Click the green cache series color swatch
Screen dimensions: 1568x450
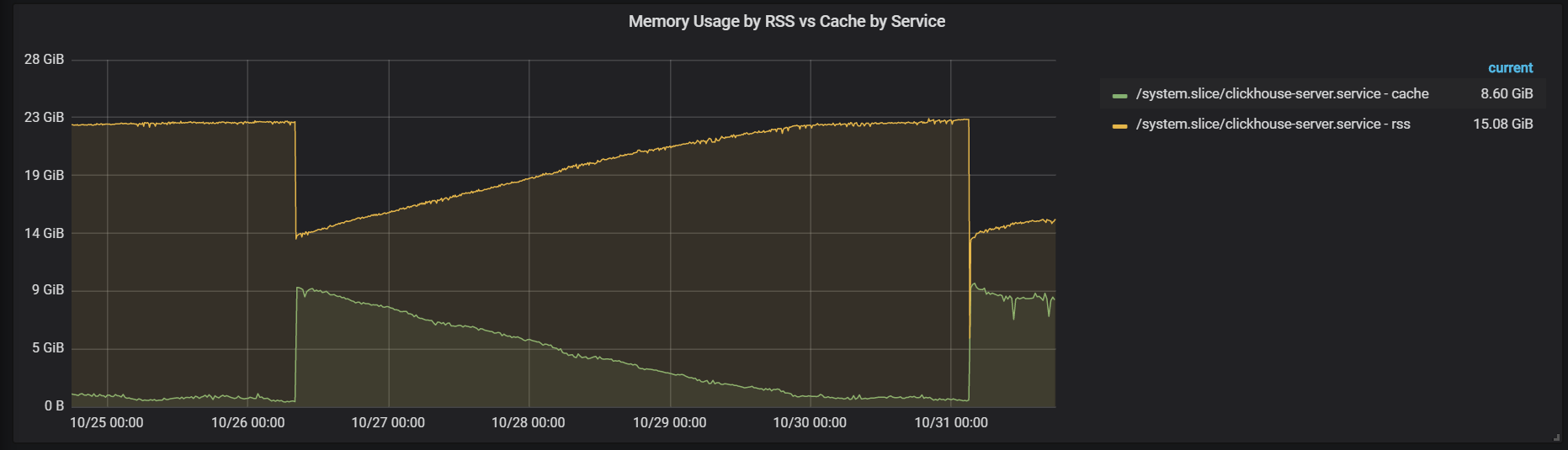point(1119,96)
